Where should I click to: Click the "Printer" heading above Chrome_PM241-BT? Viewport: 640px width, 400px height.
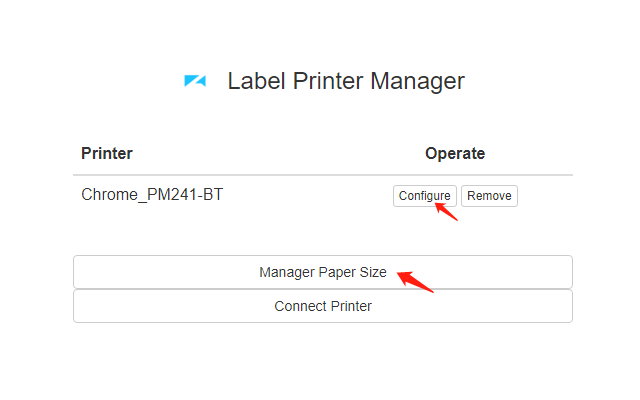[107, 153]
